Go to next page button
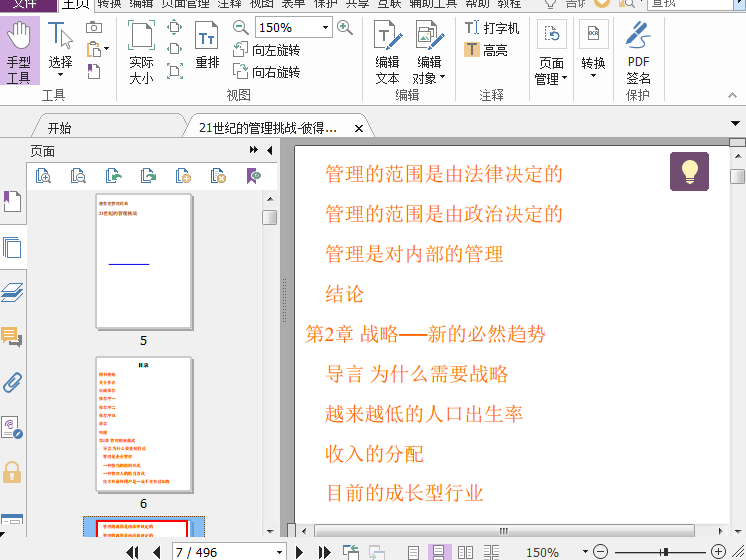This screenshot has width=746, height=560. click(299, 552)
